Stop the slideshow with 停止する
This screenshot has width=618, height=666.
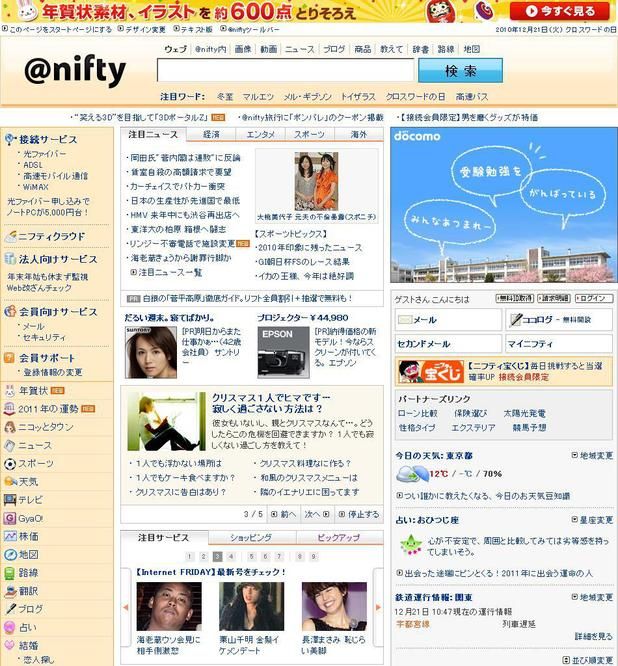[359, 514]
